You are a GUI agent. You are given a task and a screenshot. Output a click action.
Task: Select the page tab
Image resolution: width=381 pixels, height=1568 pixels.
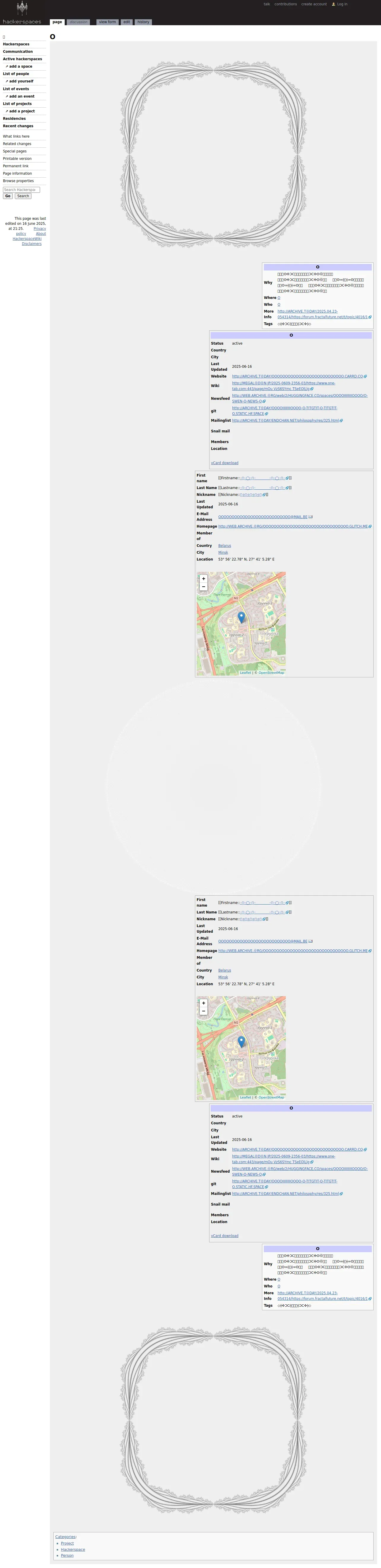tap(57, 22)
